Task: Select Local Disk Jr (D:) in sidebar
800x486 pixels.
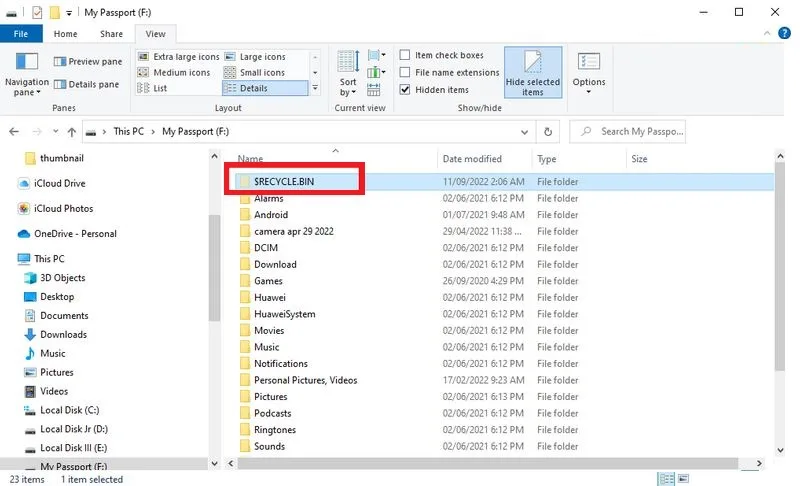Action: point(73,429)
